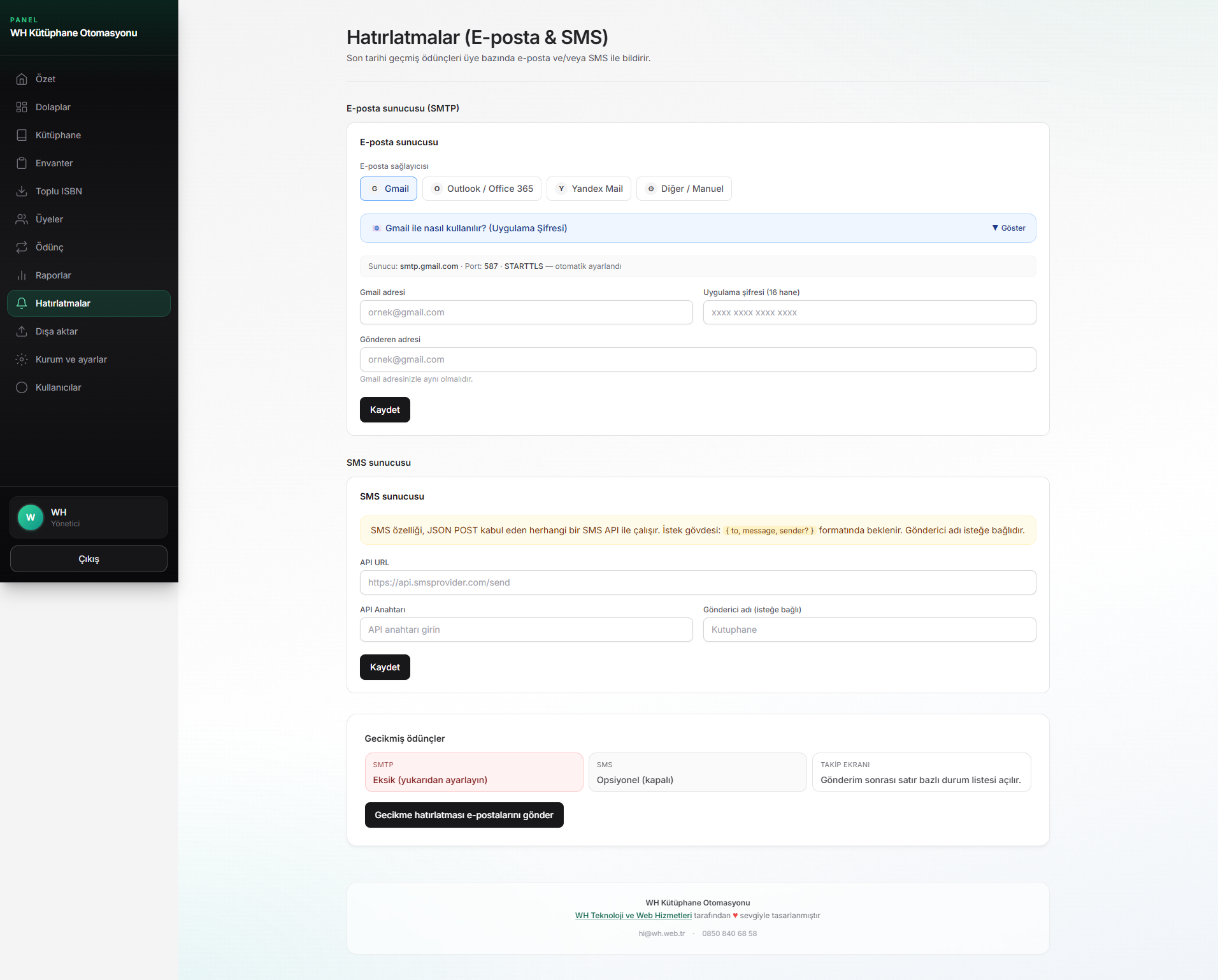
Task: Open the Özet menu item
Action: pos(89,79)
